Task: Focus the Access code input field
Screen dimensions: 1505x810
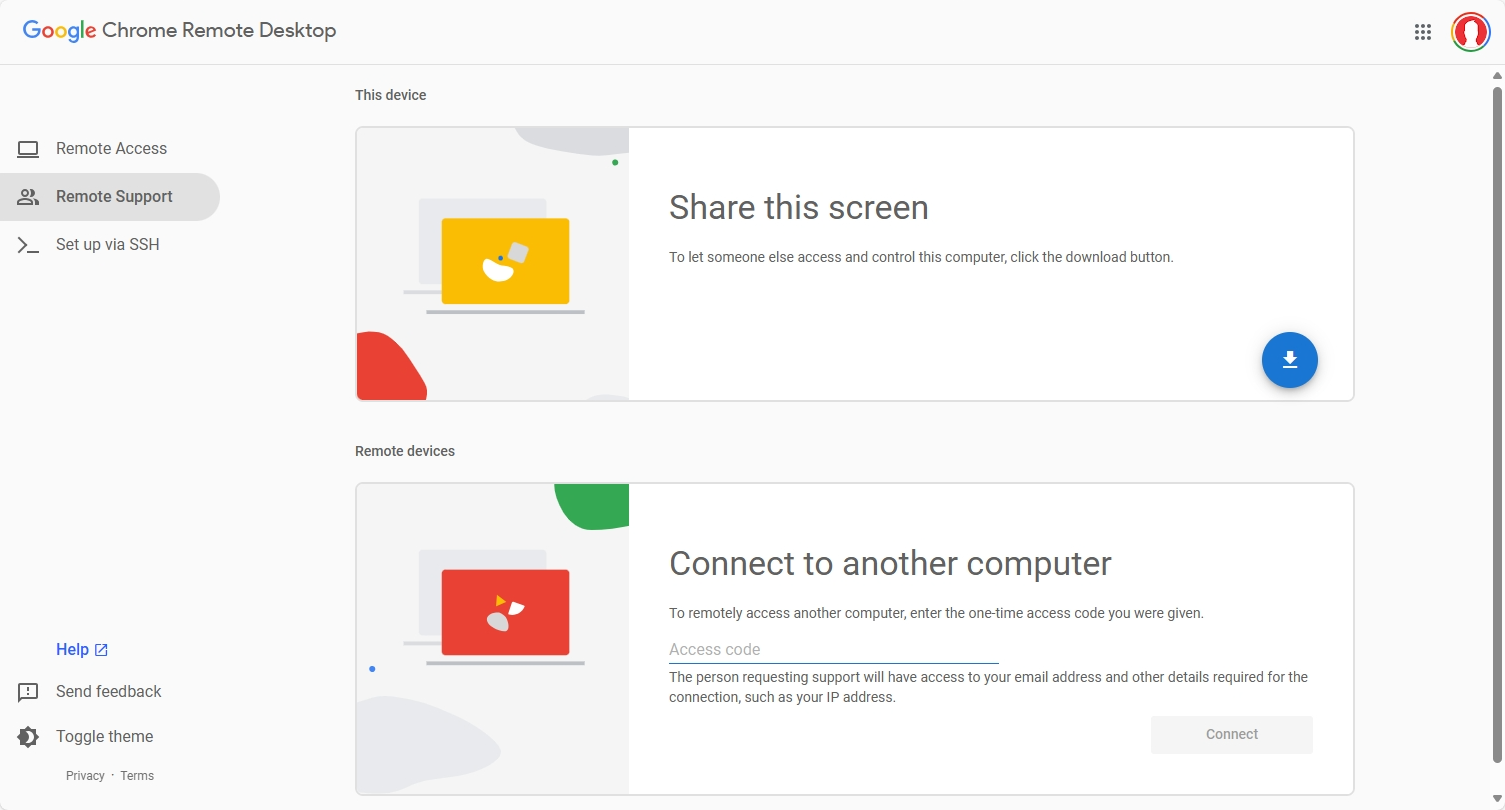Action: [834, 650]
